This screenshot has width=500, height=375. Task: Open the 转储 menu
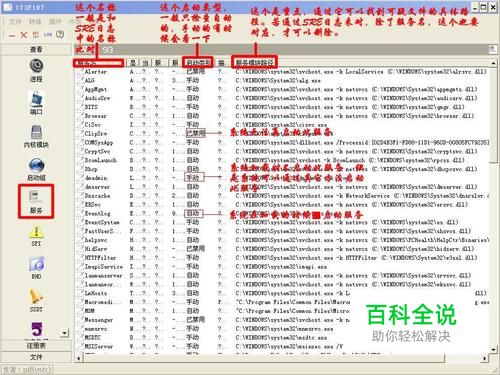[35, 21]
